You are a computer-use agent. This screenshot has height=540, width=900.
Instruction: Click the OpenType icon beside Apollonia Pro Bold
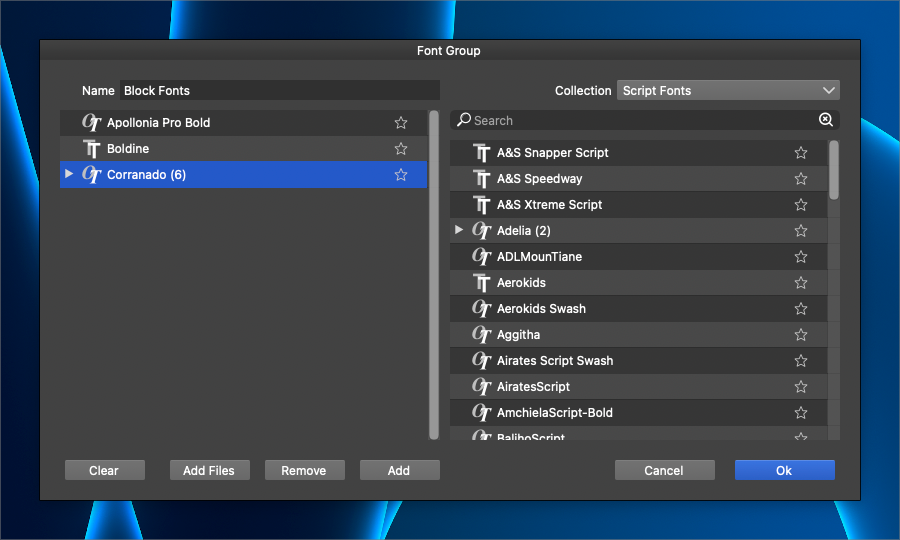coord(92,123)
